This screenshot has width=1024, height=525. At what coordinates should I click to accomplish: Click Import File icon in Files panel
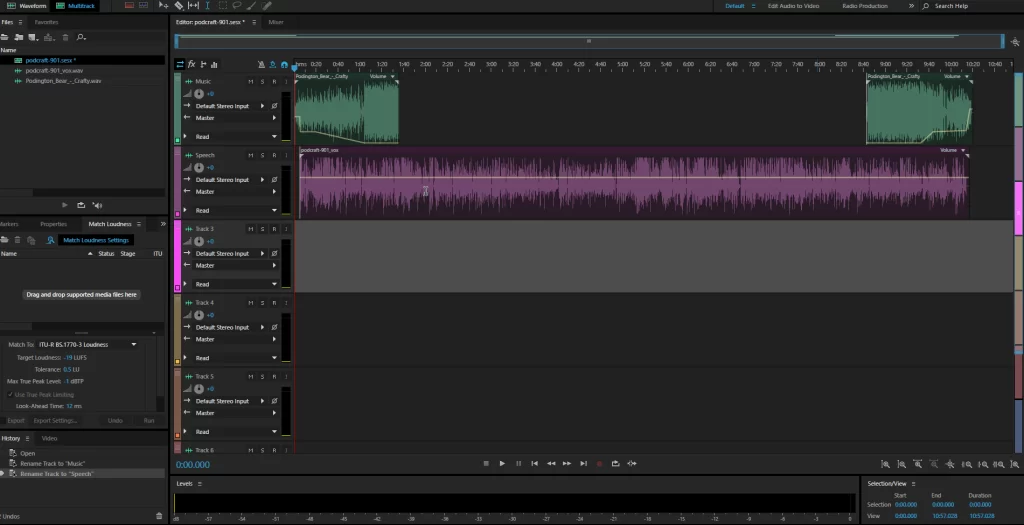pyautogui.click(x=19, y=37)
